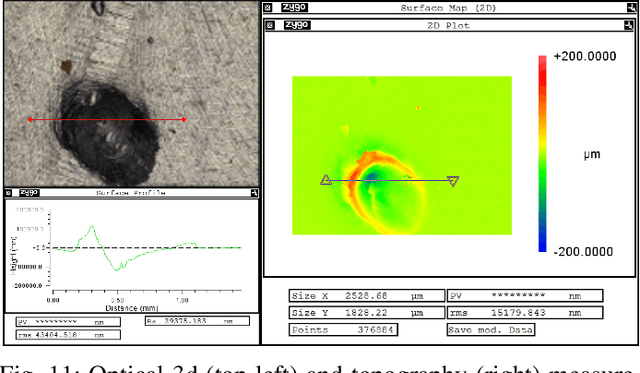
Task: Click the -200.0000 scale minimum label
Action: pyautogui.click(x=583, y=252)
